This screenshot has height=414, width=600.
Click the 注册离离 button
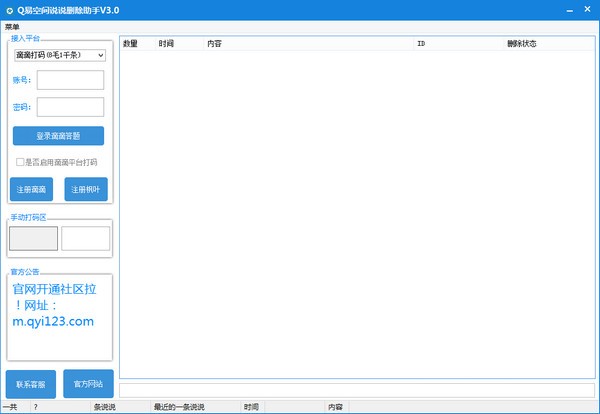click(x=30, y=189)
